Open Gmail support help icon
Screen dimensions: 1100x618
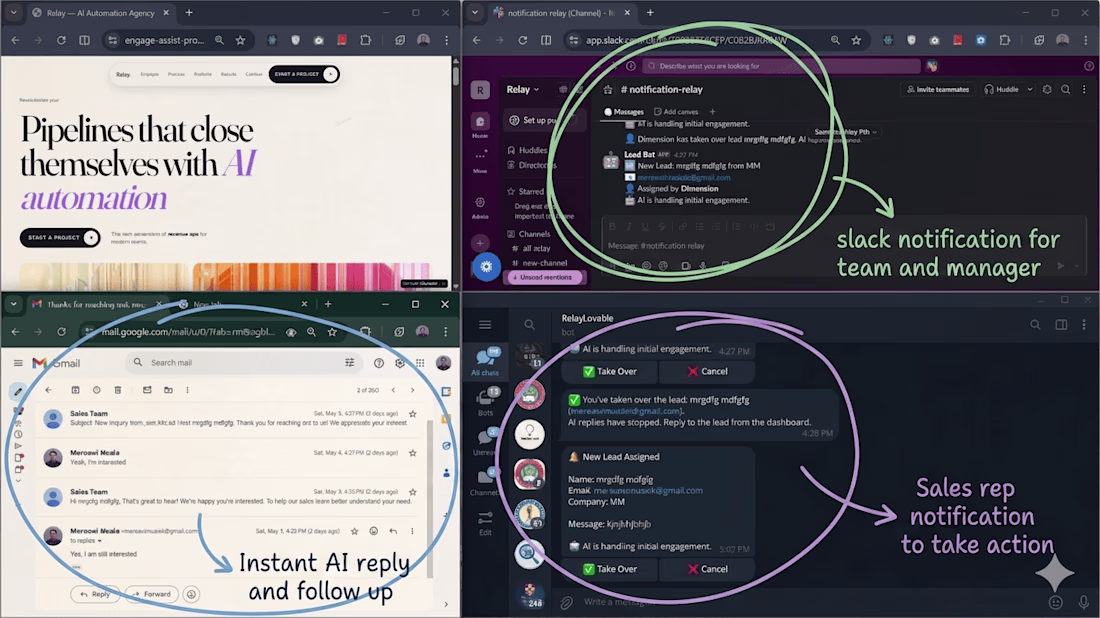point(379,363)
